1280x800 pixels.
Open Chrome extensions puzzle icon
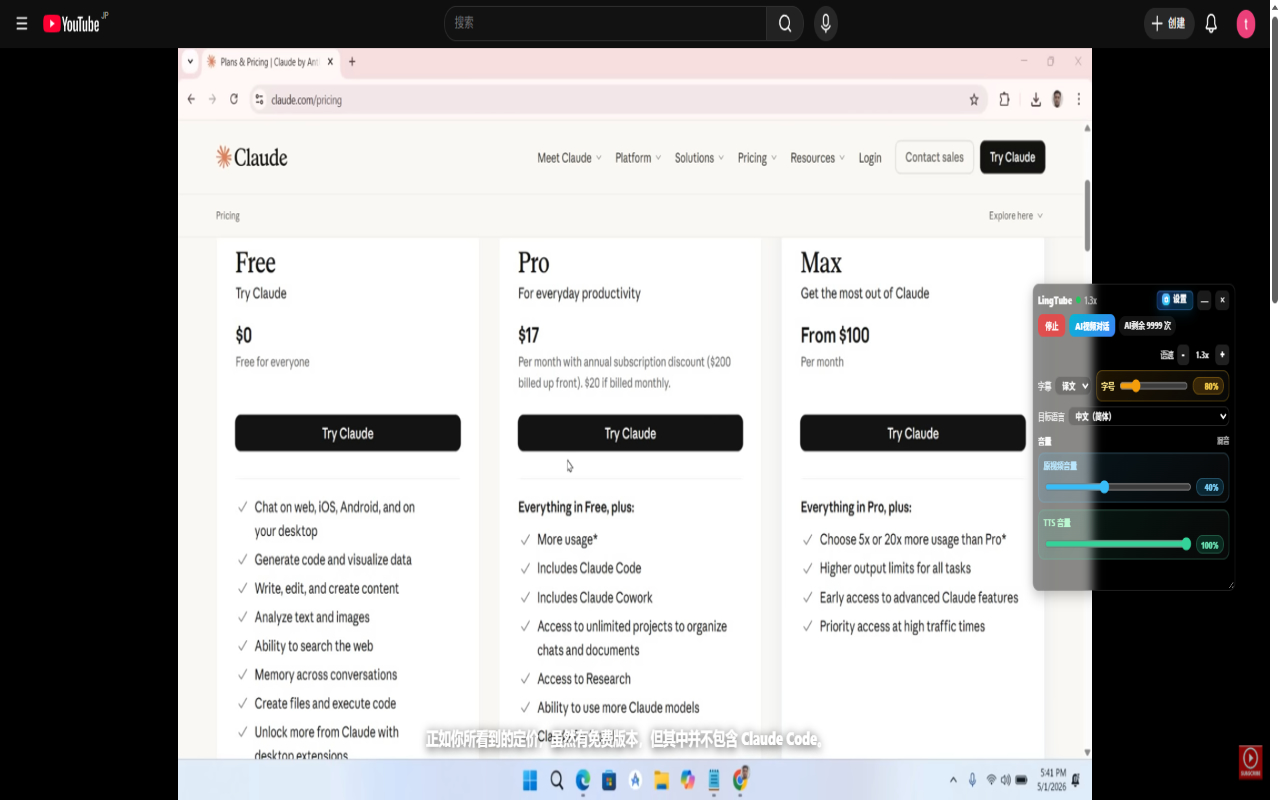pos(1005,99)
